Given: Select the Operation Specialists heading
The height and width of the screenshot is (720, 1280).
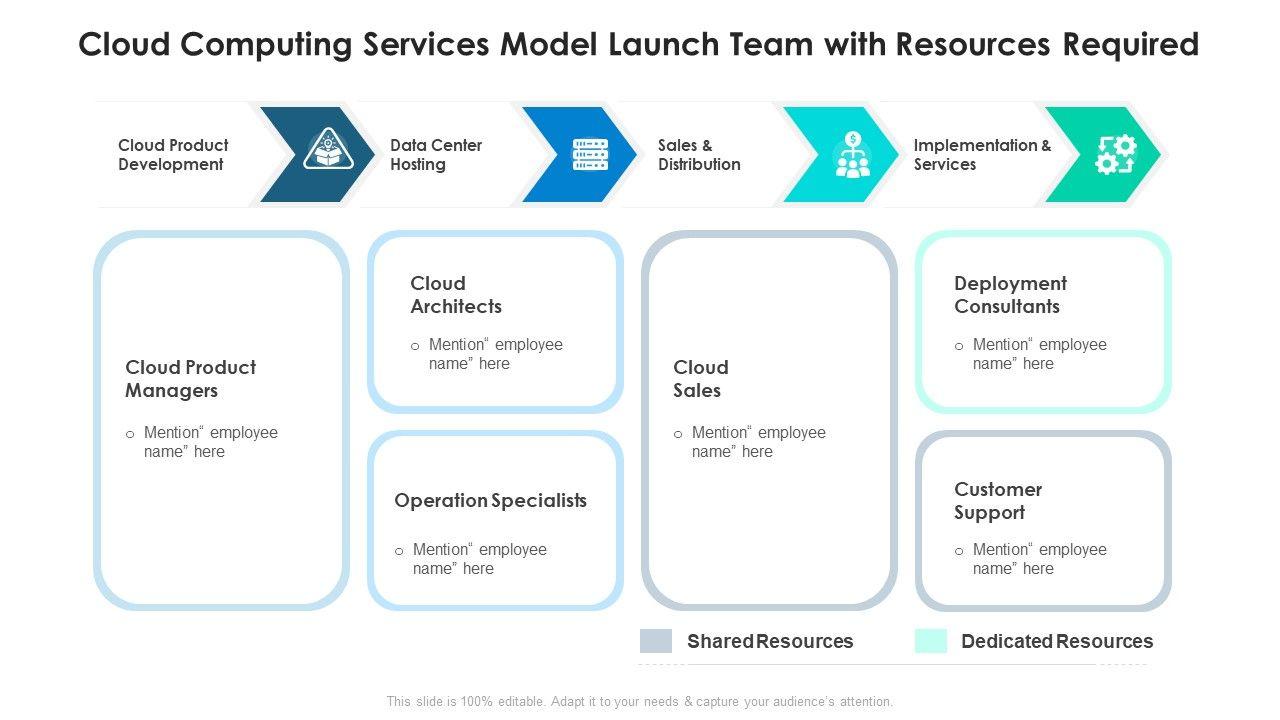Looking at the screenshot, I should coord(490,501).
